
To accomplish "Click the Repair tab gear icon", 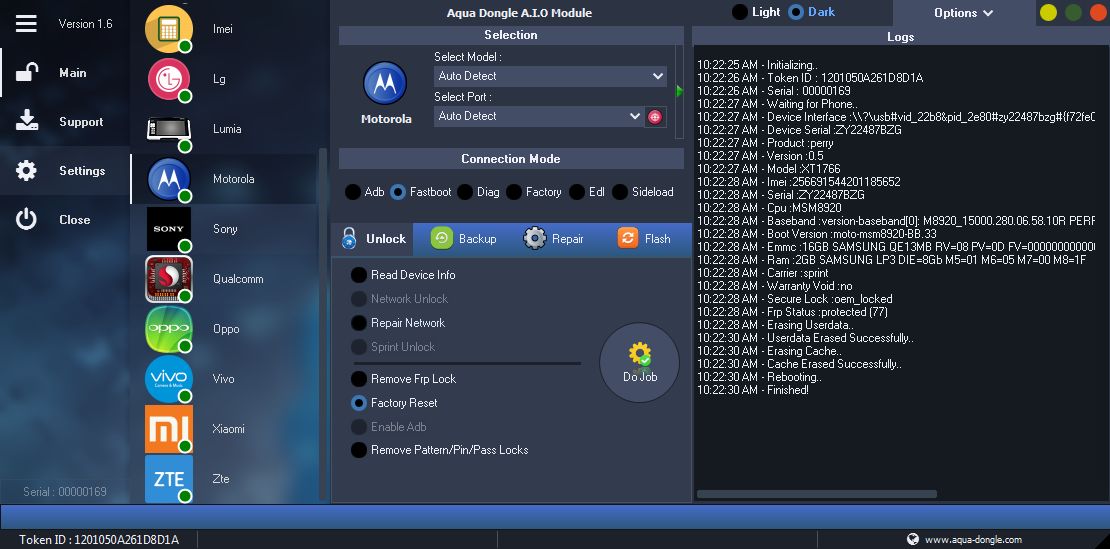I will [x=534, y=238].
